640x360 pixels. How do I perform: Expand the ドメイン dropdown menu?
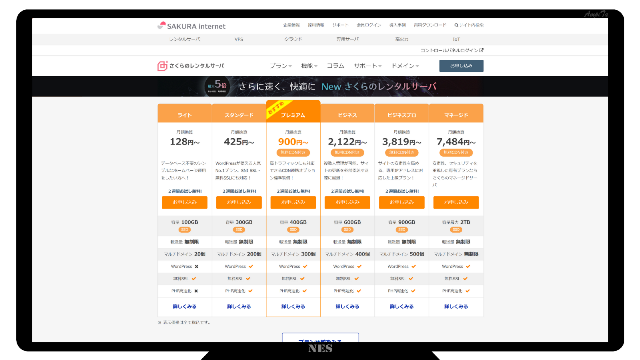pos(405,66)
